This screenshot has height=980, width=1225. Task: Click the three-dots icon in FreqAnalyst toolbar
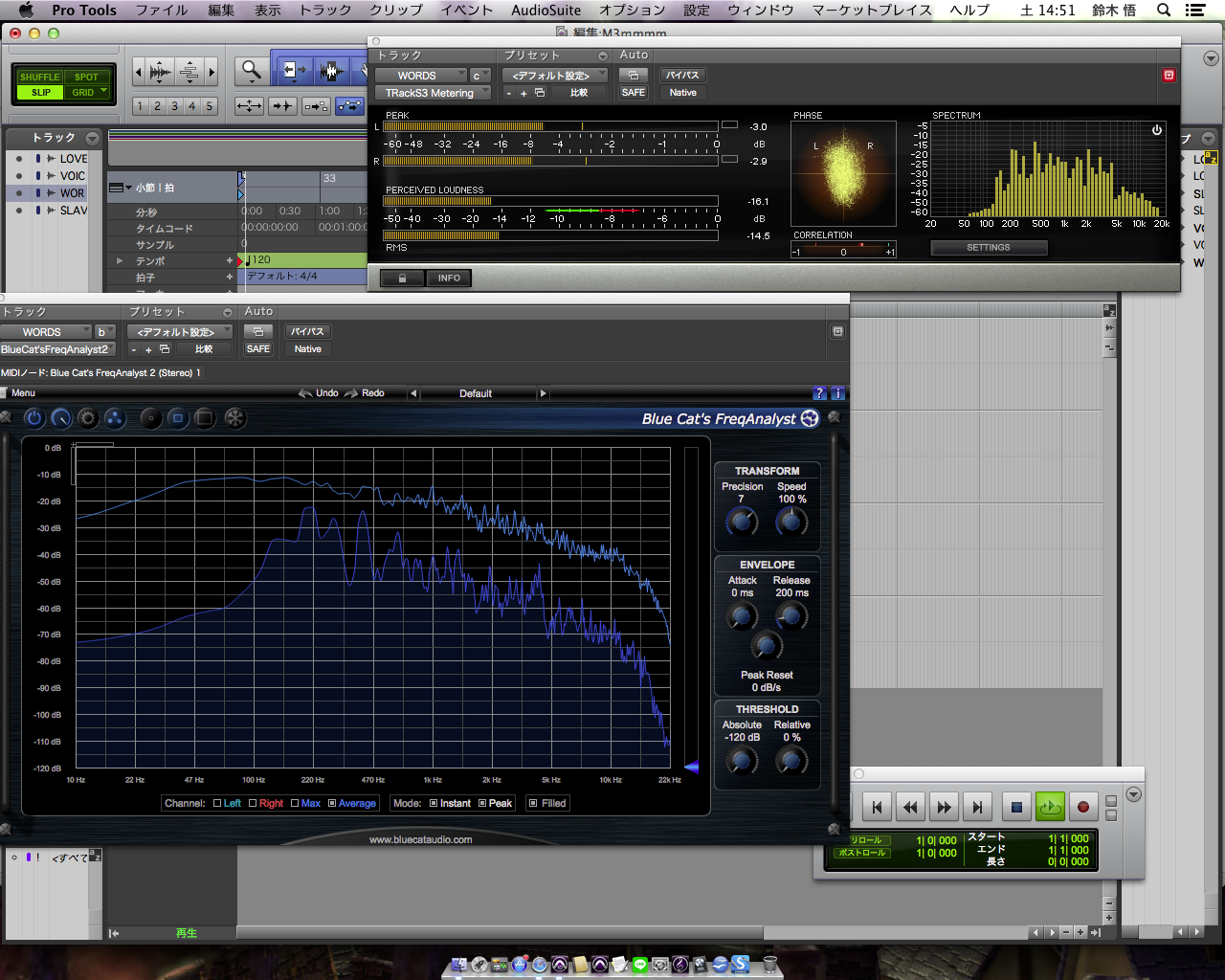[x=115, y=418]
